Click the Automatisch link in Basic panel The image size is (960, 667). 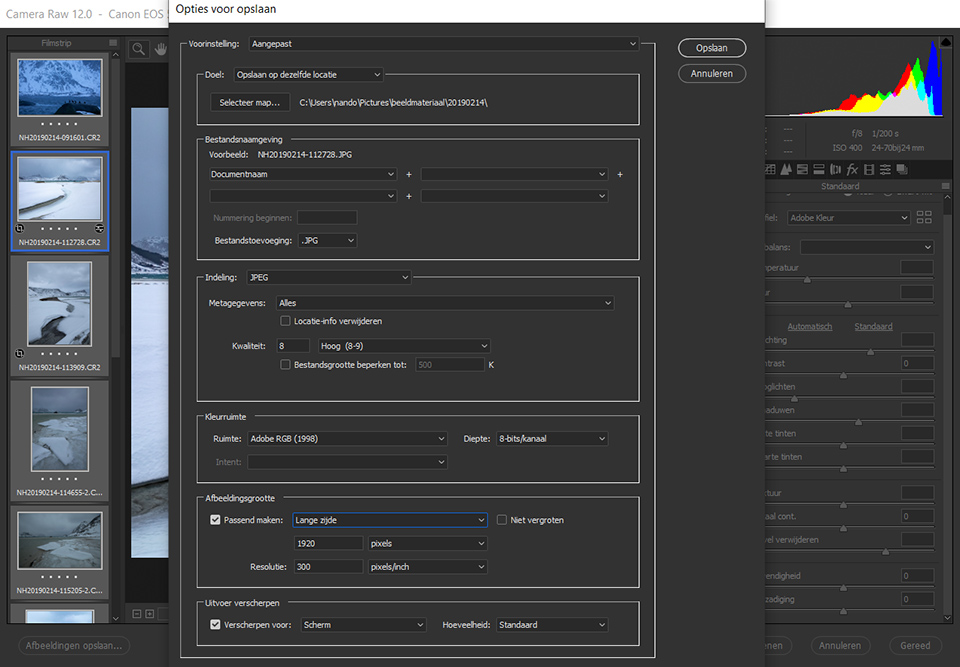pyautogui.click(x=809, y=326)
